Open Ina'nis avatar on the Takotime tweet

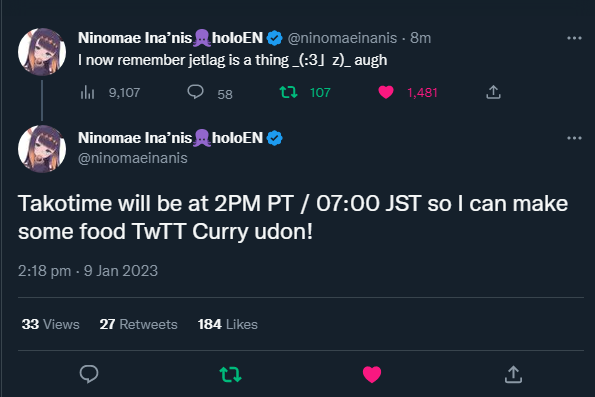(x=42, y=149)
